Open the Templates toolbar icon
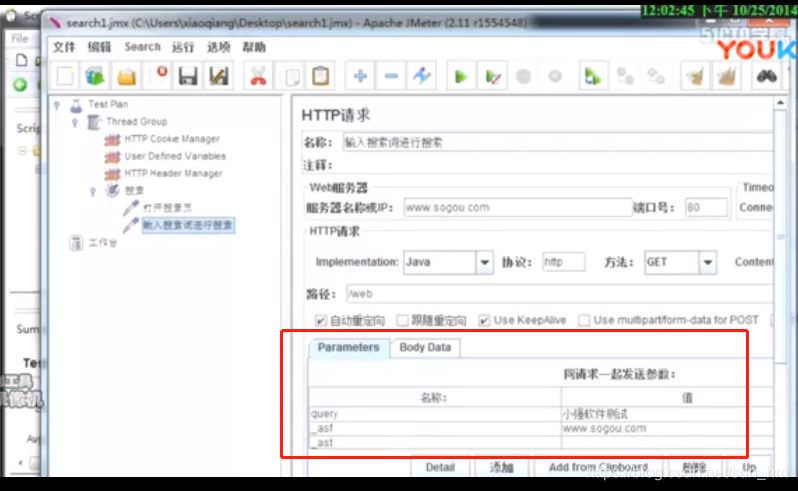The width and height of the screenshot is (798, 491). tap(95, 76)
